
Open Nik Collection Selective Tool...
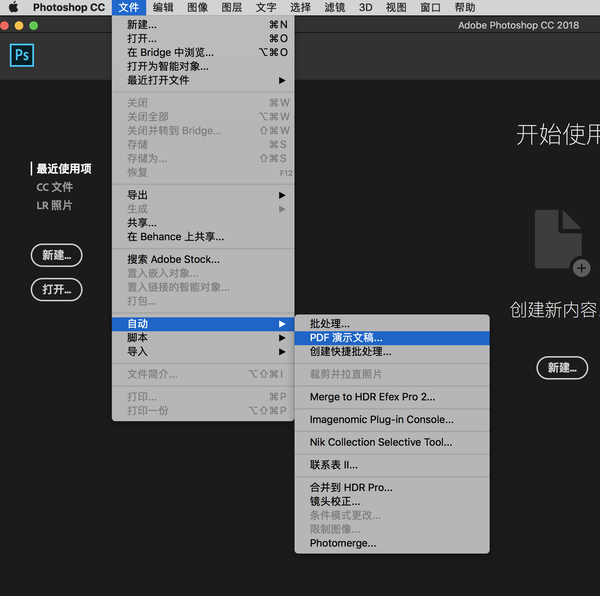392,442
